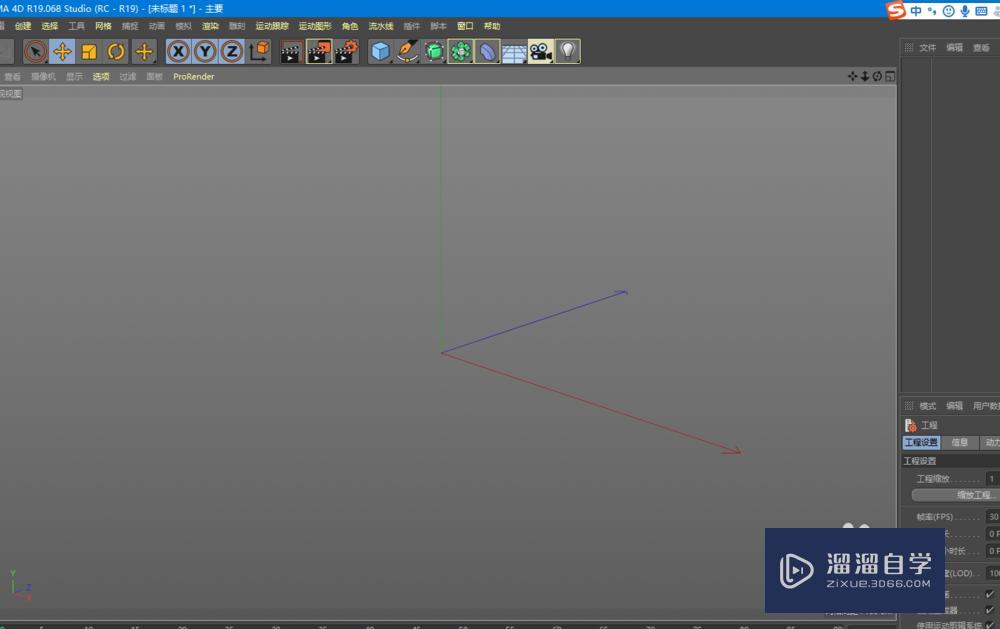
Task: Open viewport 过滤 menu
Action: [128, 77]
